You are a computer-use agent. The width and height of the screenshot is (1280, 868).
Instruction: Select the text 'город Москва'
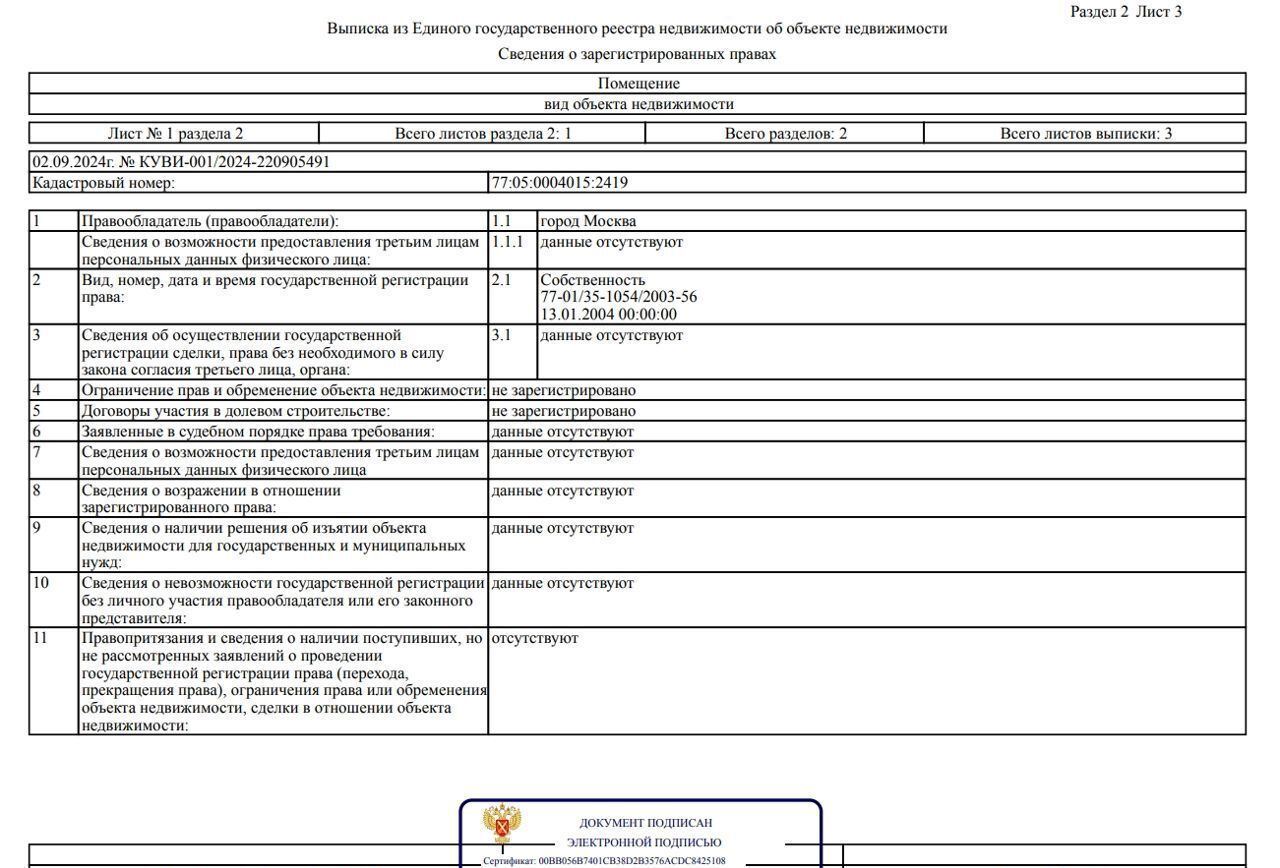click(588, 221)
